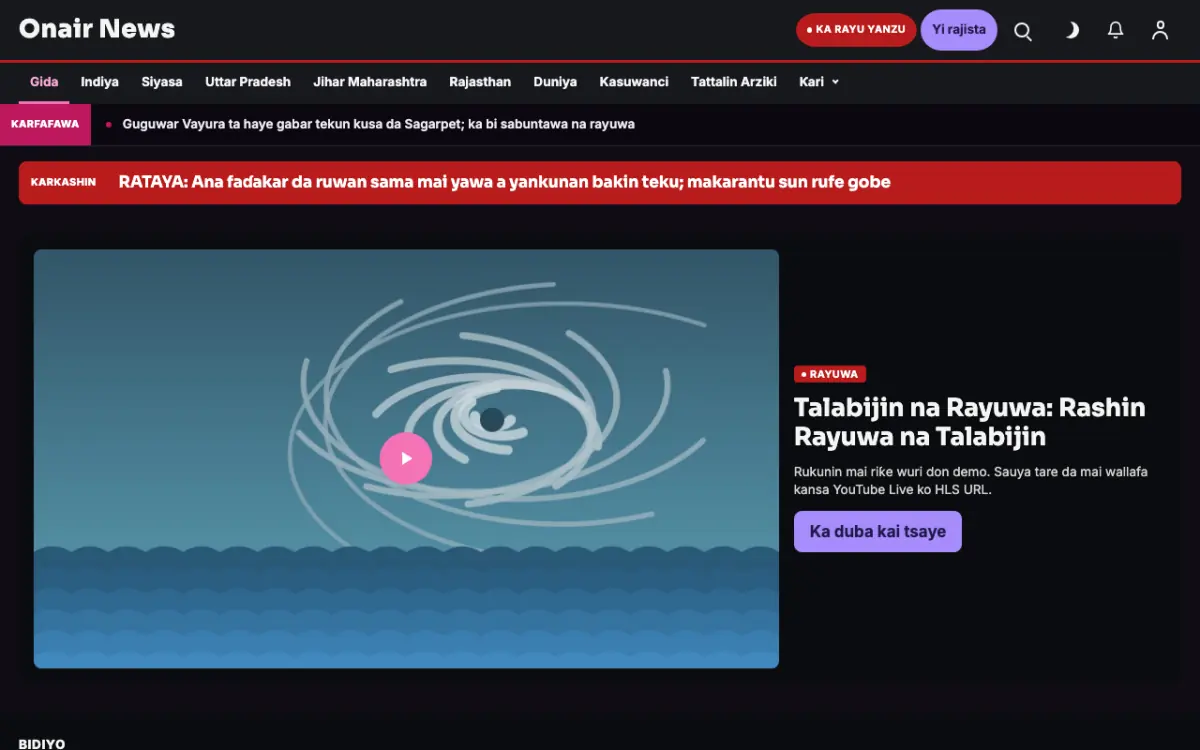Play the cyclone video with pink button
Screen dimensions: 1200x750
[x=406, y=459]
